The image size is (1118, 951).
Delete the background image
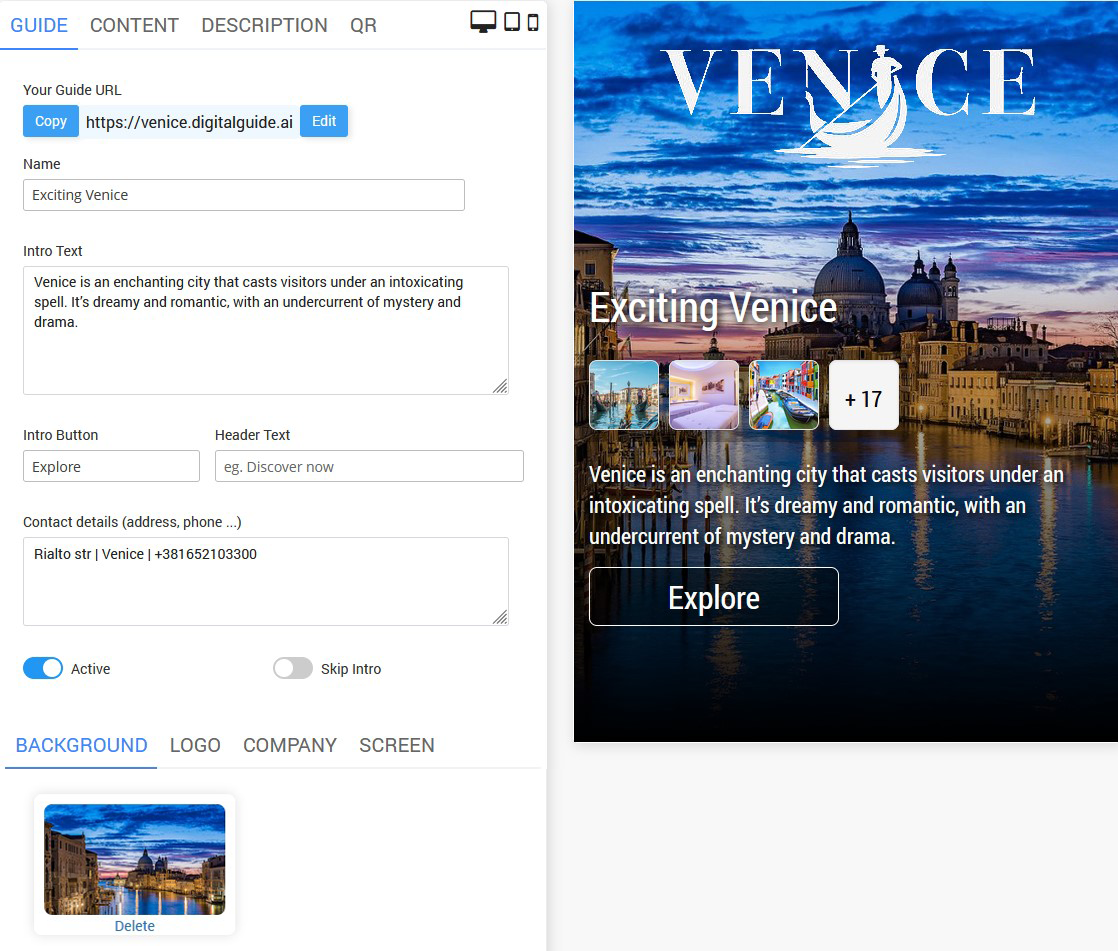pyautogui.click(x=134, y=926)
